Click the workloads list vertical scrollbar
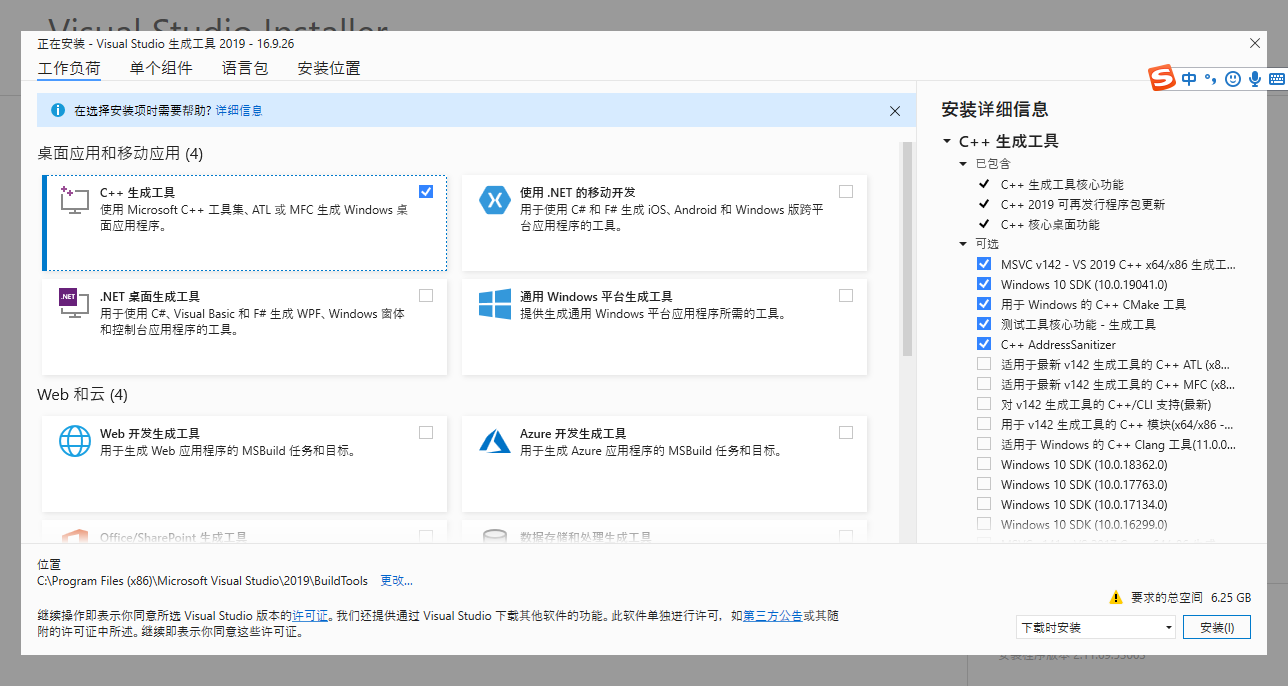Viewport: 1288px width, 686px height. pyautogui.click(x=907, y=248)
